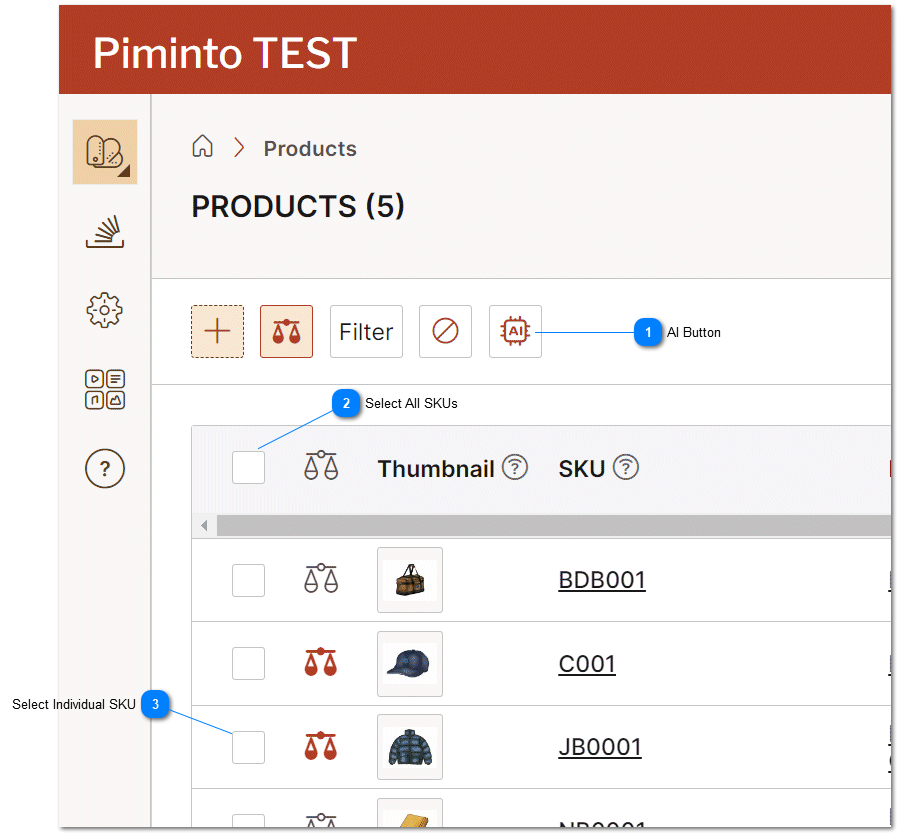Click the home icon in the breadcrumb

click(x=202, y=146)
